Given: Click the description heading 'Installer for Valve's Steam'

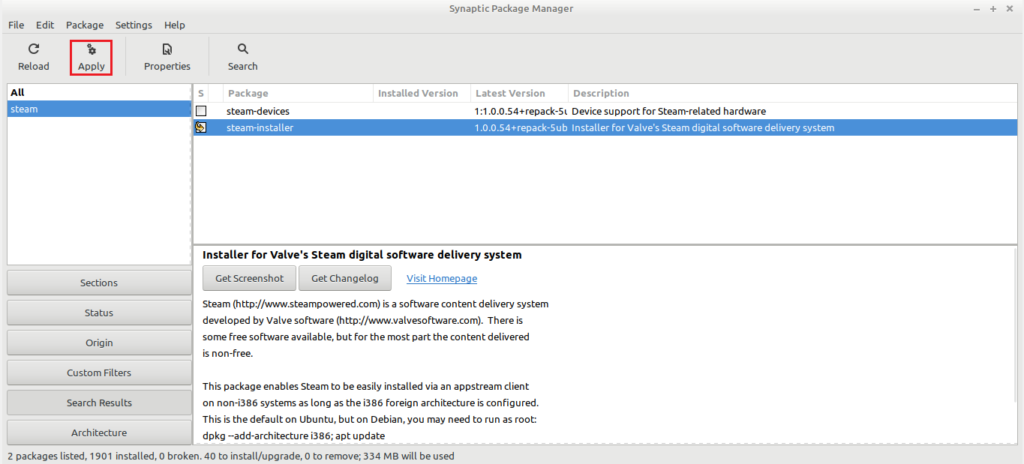Looking at the screenshot, I should tap(362, 255).
